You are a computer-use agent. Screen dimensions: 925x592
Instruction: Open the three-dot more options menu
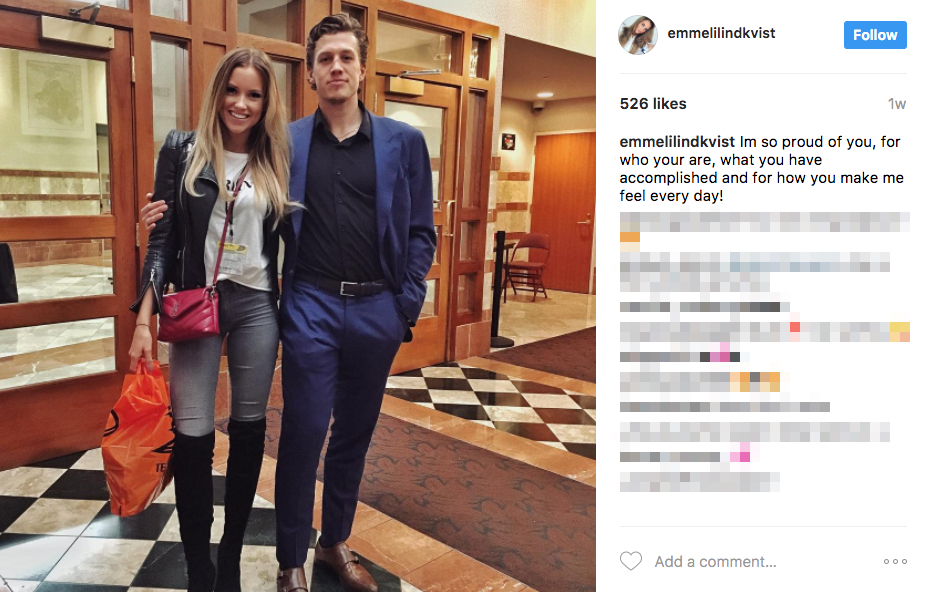(x=895, y=561)
